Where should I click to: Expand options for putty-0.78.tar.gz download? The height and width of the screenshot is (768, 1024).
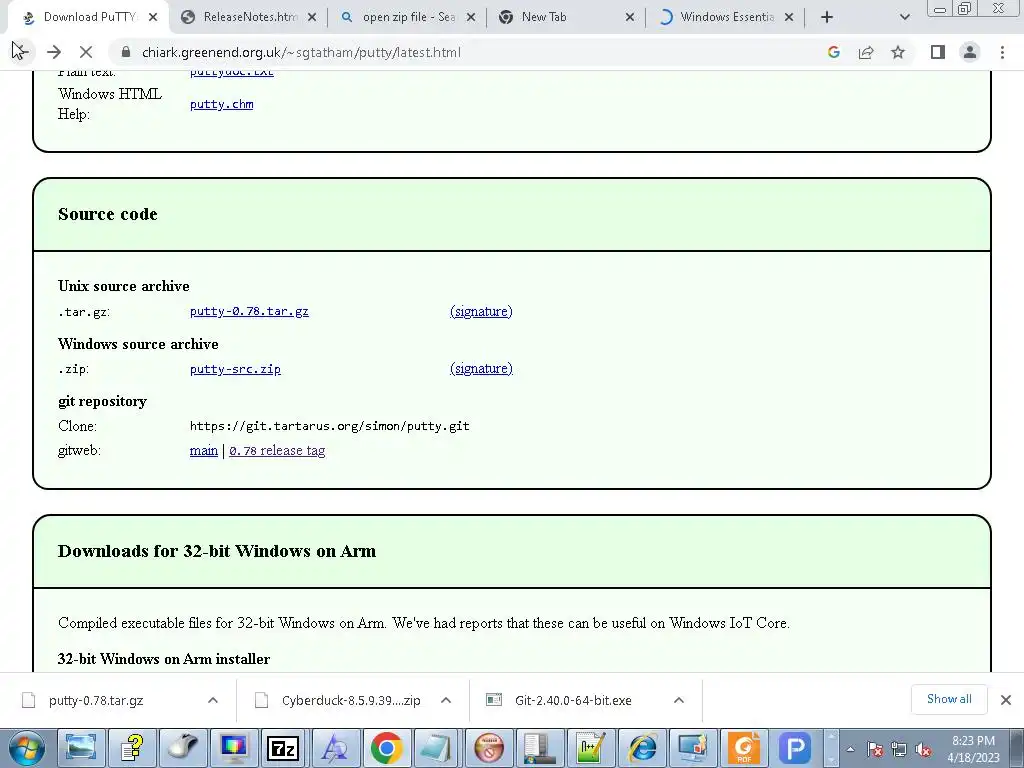coord(212,701)
